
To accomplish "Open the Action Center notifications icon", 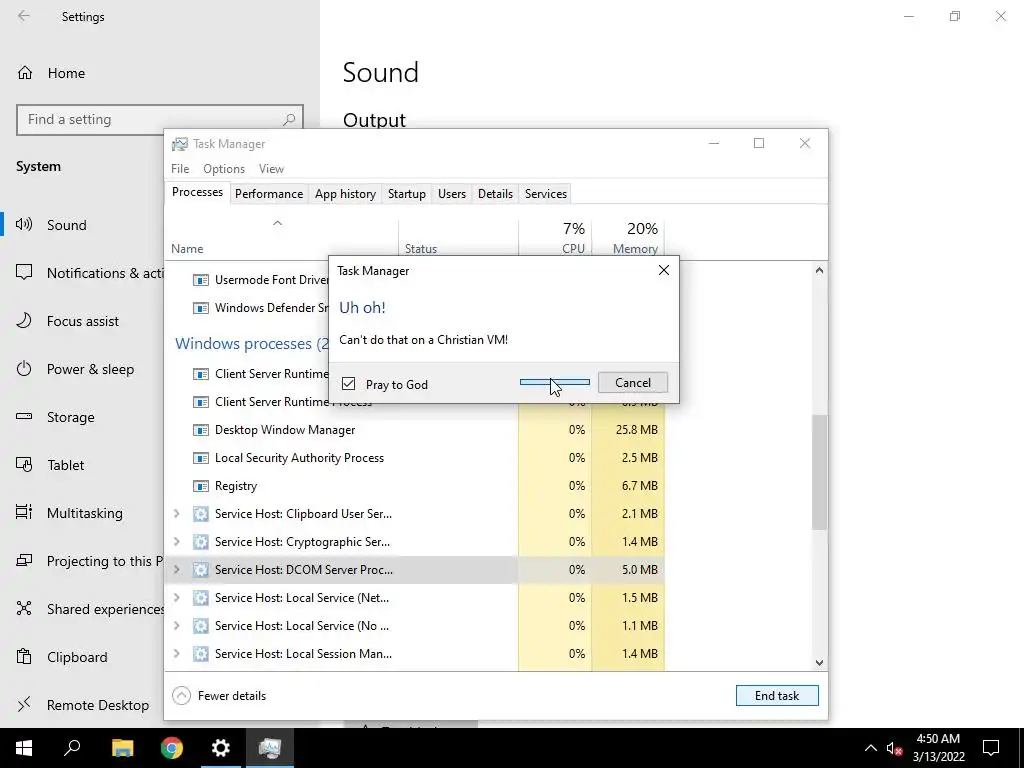I will [x=991, y=748].
